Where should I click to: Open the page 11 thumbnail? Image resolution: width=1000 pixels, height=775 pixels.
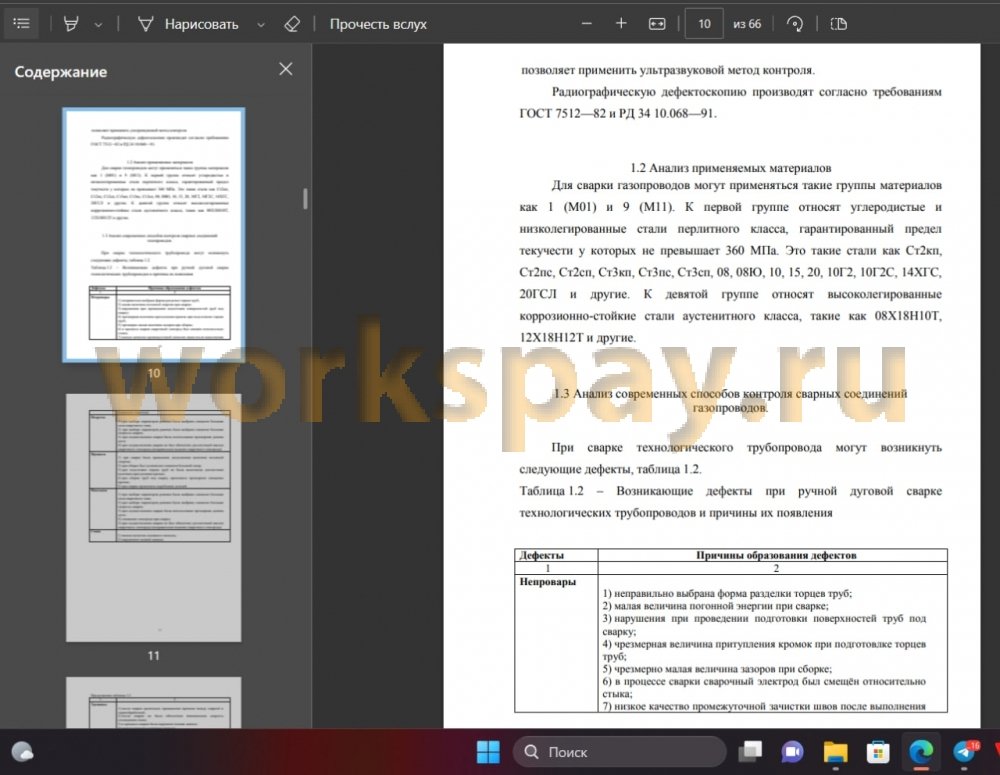pyautogui.click(x=154, y=517)
